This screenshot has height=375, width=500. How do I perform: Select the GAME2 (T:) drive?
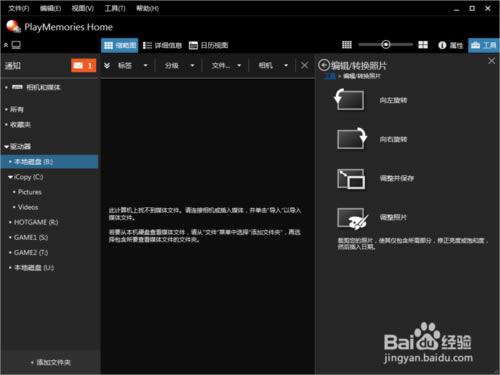pos(31,252)
